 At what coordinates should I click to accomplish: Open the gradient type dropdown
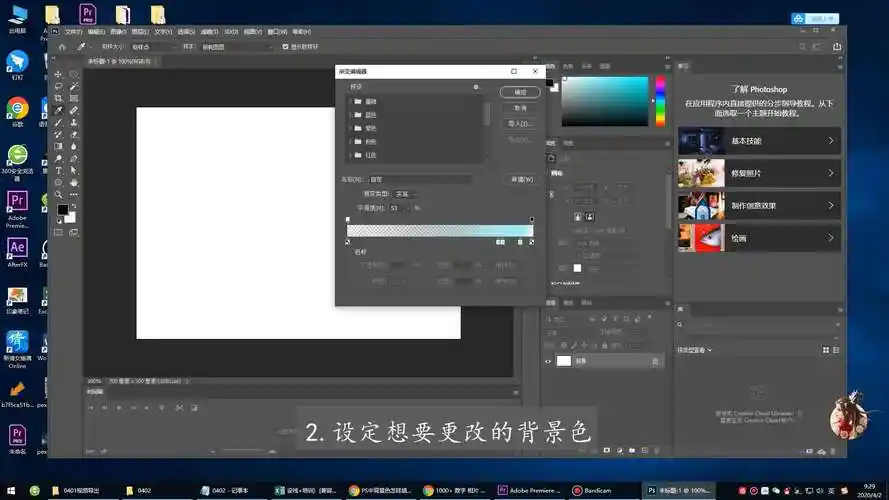click(x=402, y=193)
